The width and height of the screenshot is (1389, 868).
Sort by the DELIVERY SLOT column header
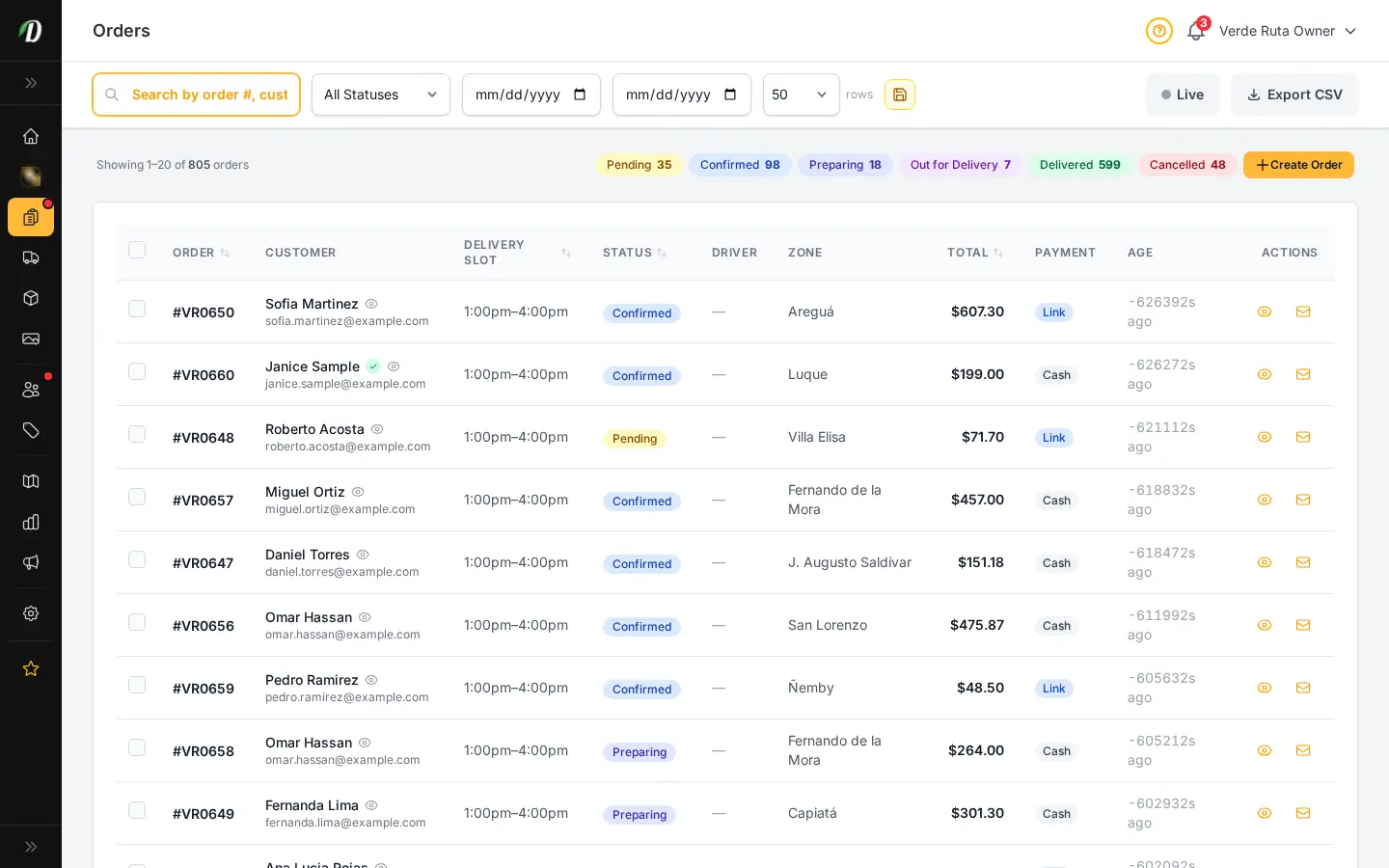[517, 253]
